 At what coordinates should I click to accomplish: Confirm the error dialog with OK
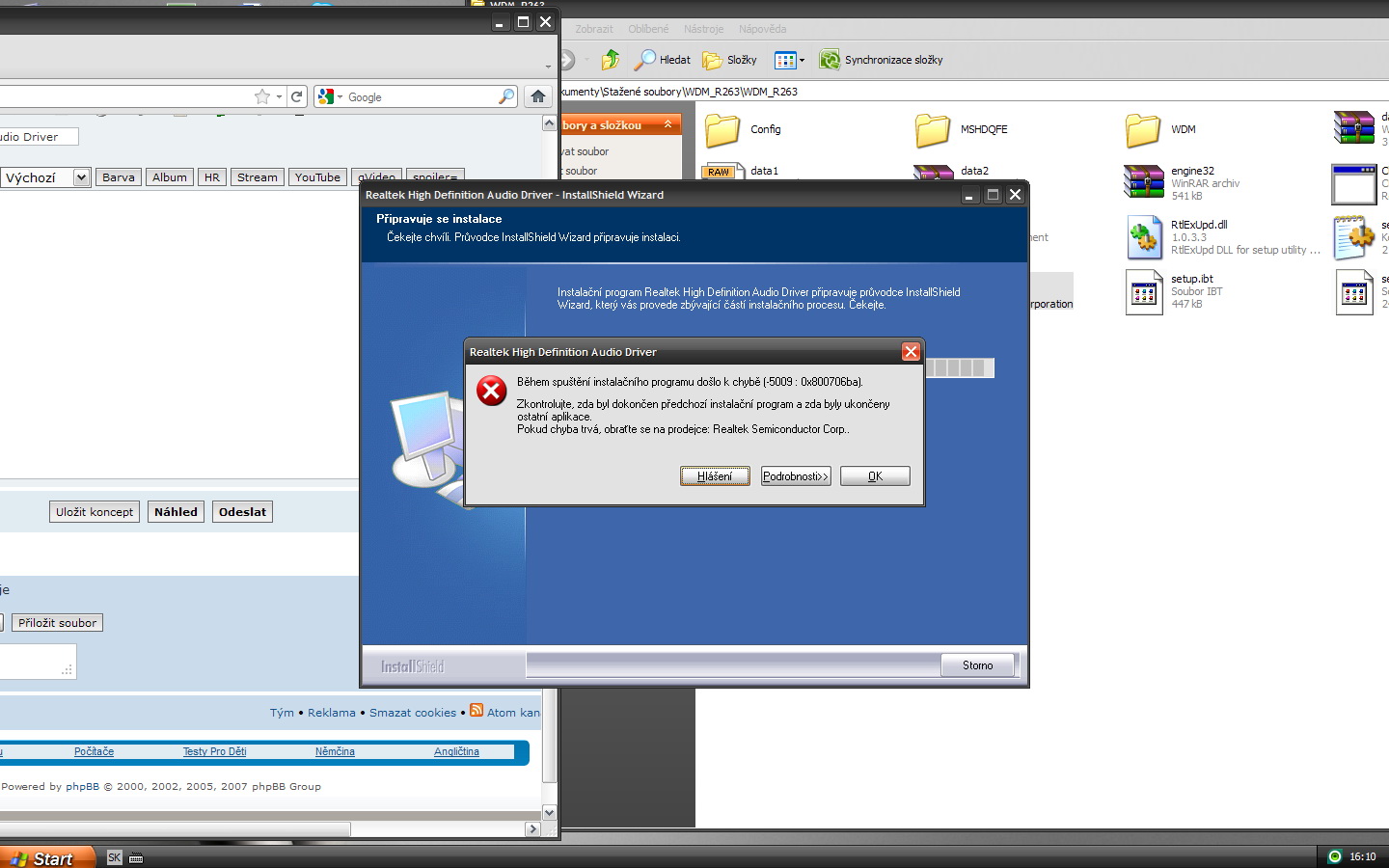pos(875,476)
